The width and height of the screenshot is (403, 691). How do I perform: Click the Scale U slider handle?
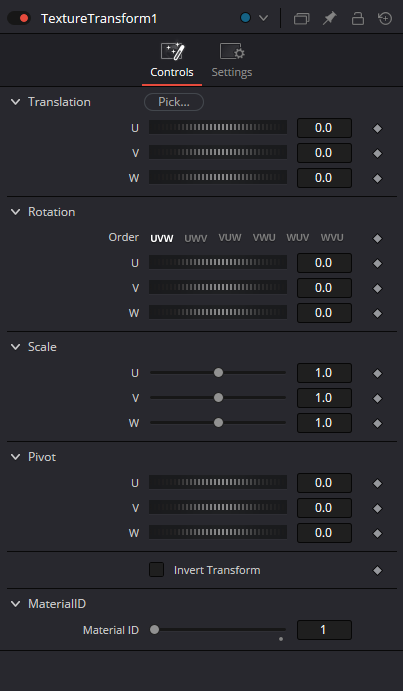218,373
